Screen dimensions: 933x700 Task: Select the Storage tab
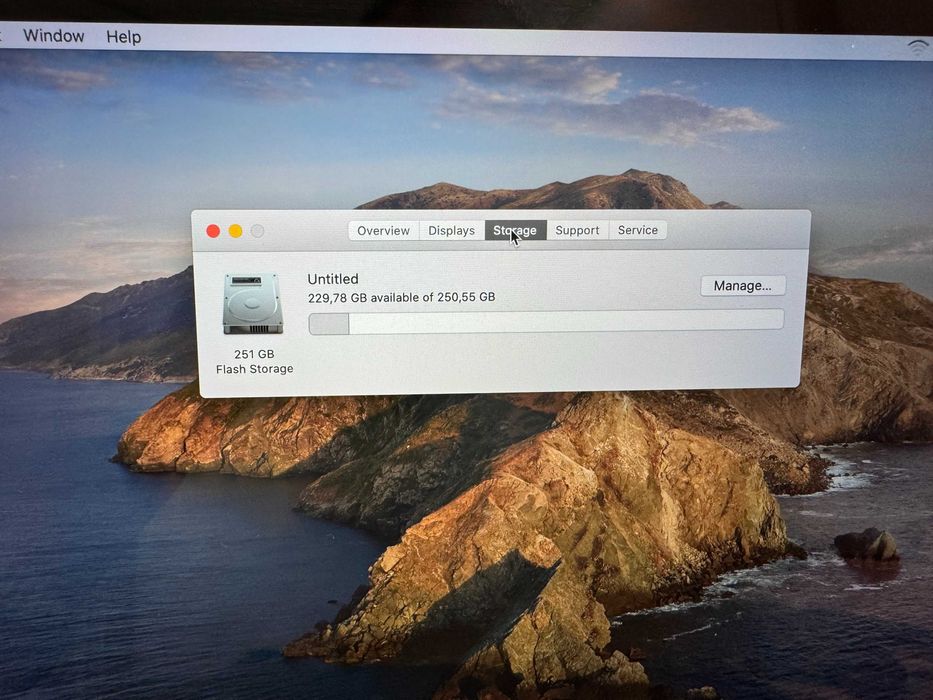click(x=515, y=230)
